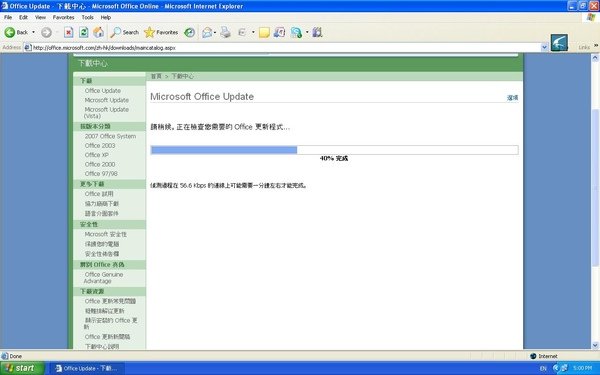Open the Tools menu
Image resolution: width=600 pixels, height=375 pixels.
tap(87, 17)
